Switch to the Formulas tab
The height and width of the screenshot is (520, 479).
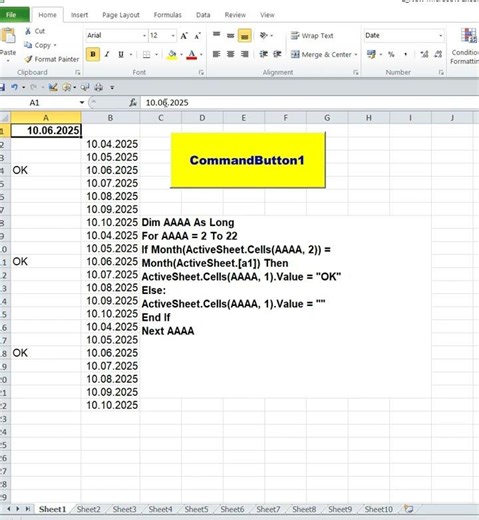click(168, 15)
